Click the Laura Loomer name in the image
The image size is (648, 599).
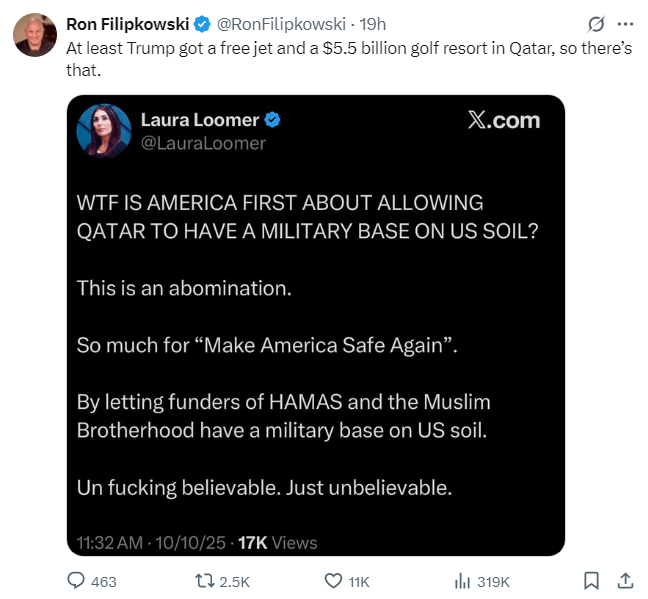point(199,121)
